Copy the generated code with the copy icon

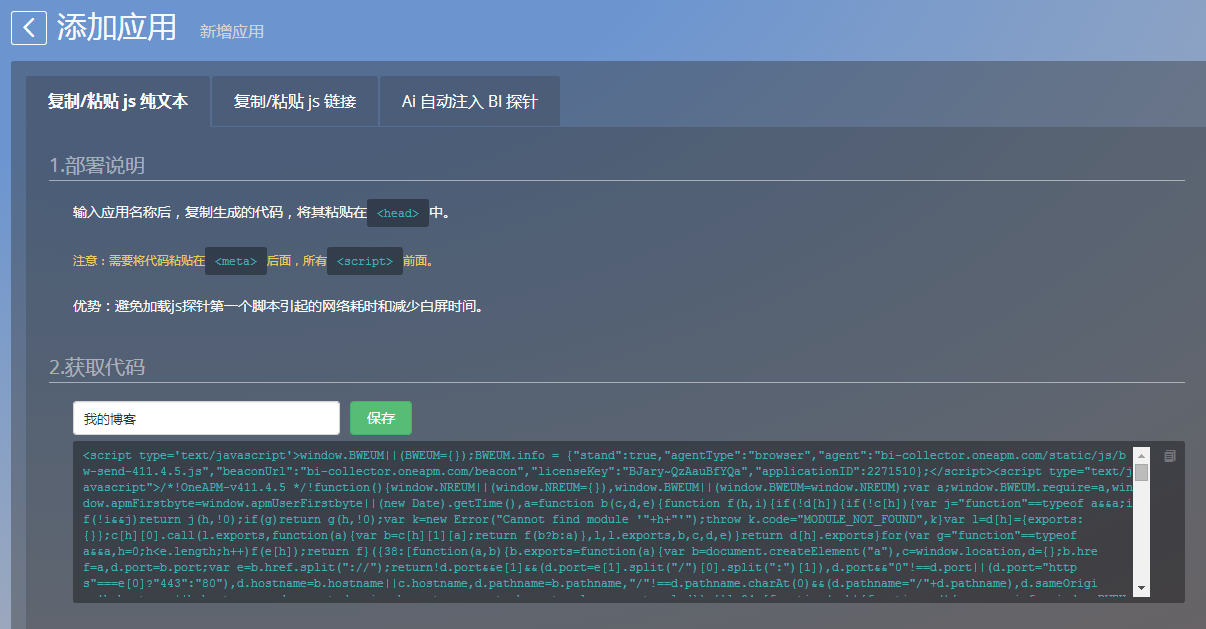click(1170, 456)
